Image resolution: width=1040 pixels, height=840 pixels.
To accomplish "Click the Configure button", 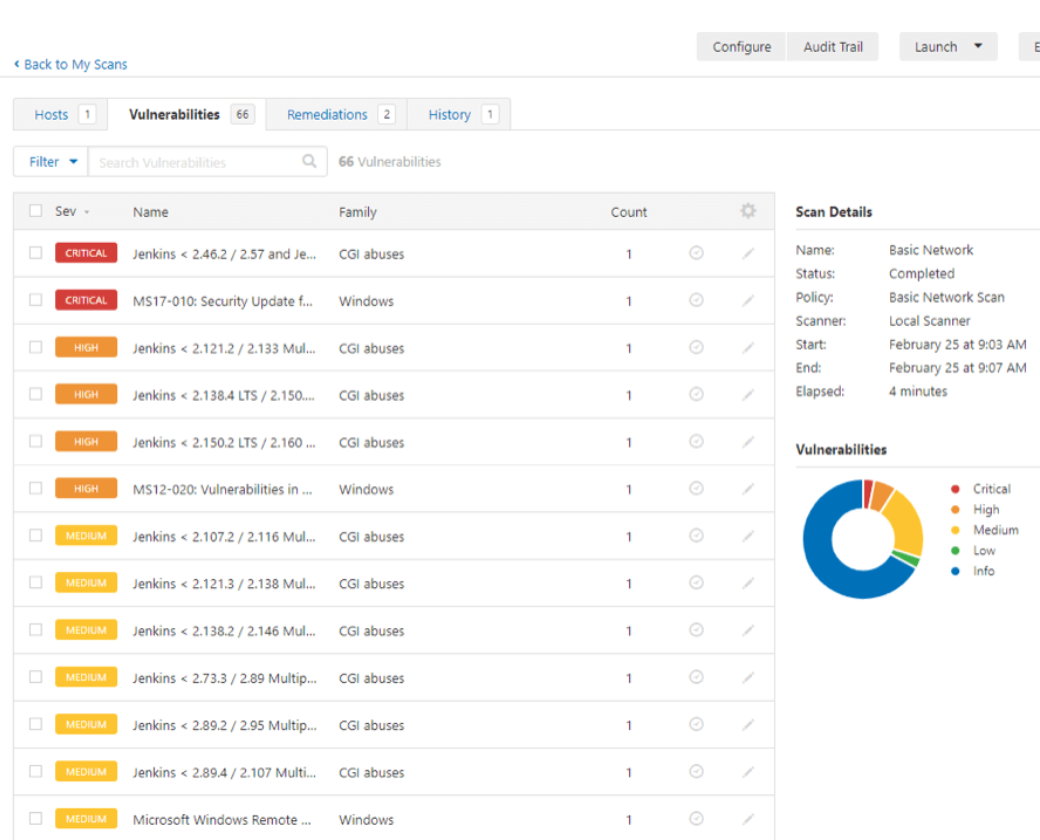I will (740, 46).
